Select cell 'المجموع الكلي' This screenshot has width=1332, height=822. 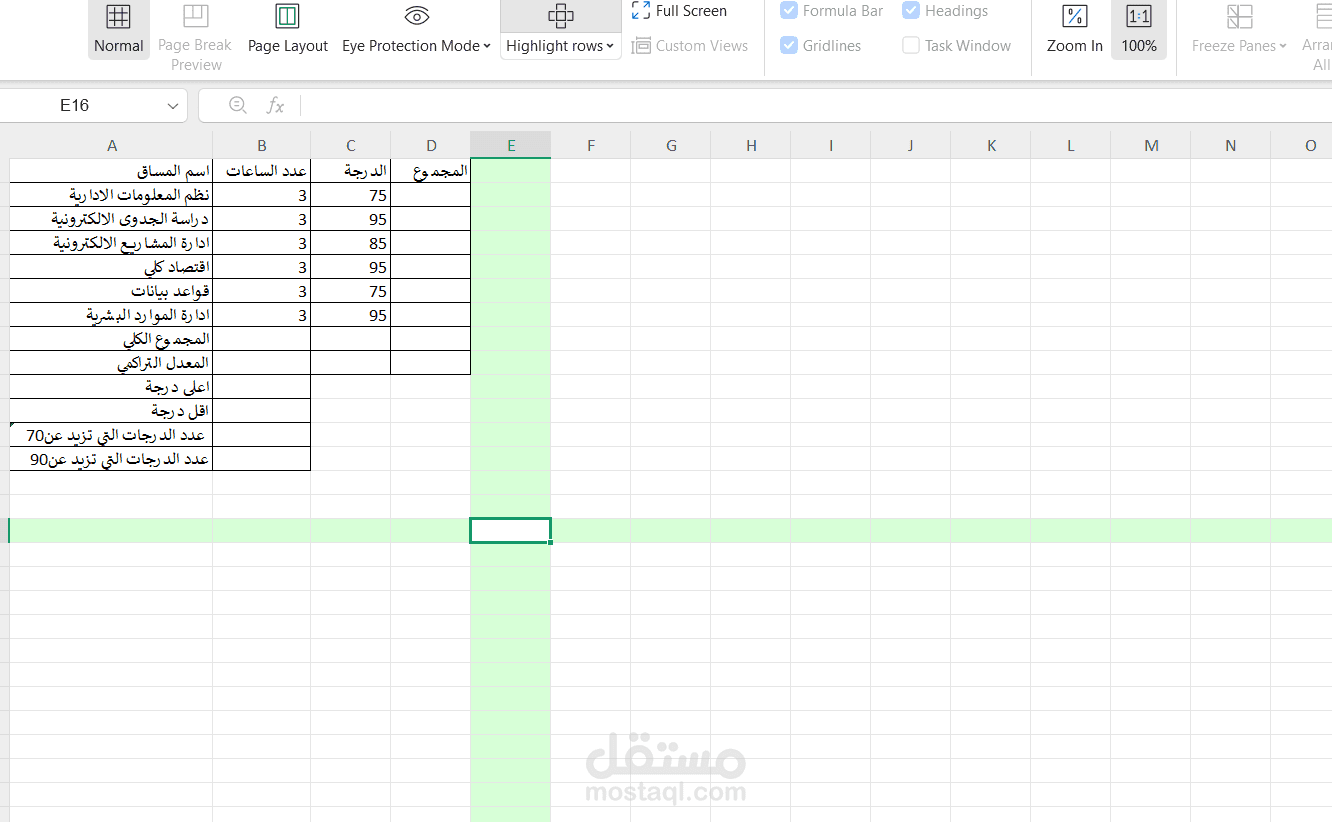tap(111, 339)
